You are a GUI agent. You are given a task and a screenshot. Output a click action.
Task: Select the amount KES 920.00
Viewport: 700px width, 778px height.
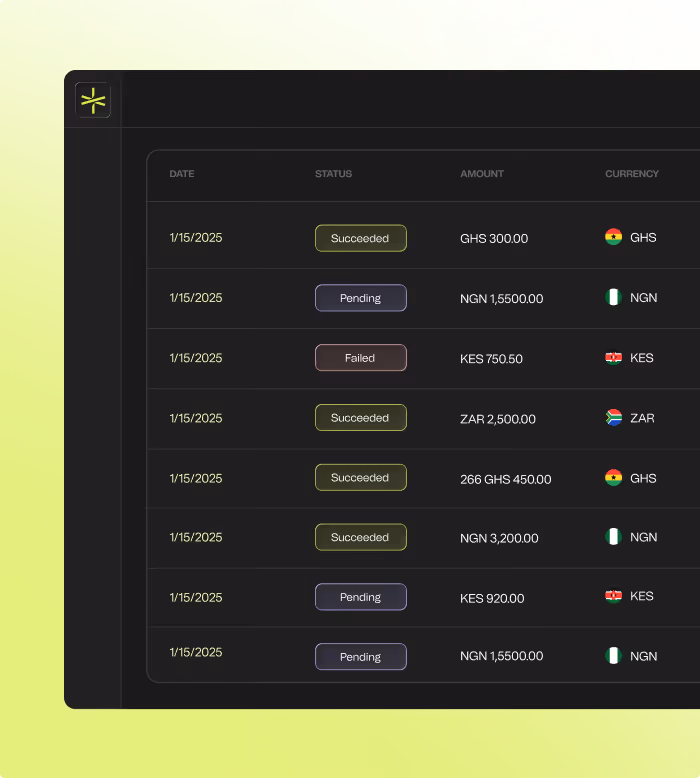pos(492,598)
